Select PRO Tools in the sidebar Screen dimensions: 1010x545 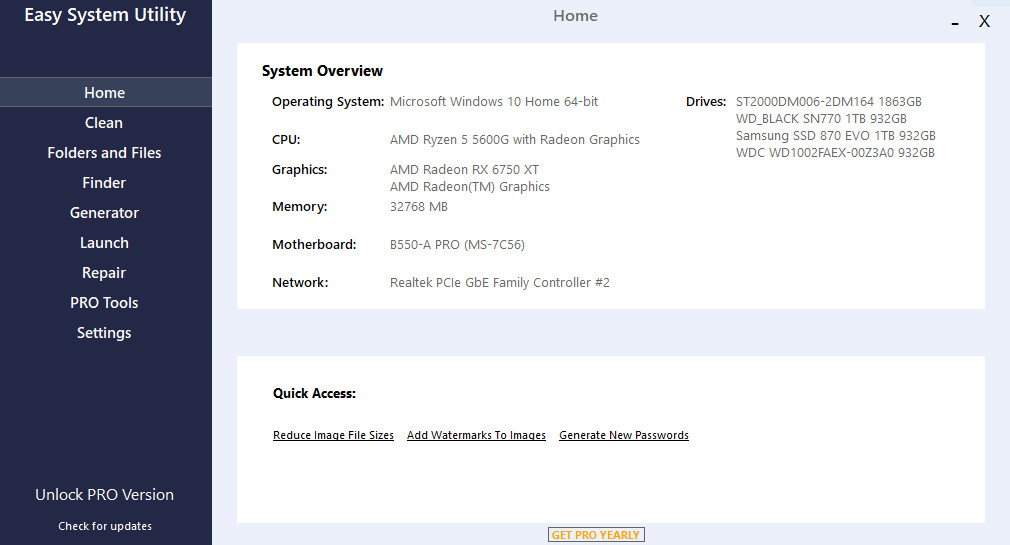(x=104, y=303)
